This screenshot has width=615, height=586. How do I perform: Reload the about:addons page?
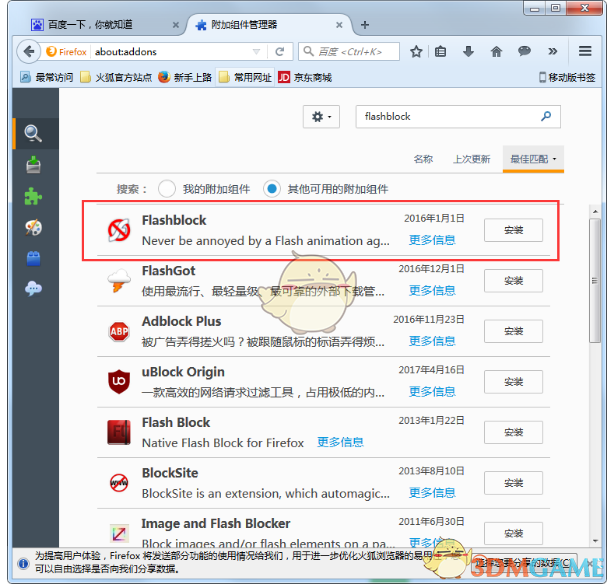[280, 52]
